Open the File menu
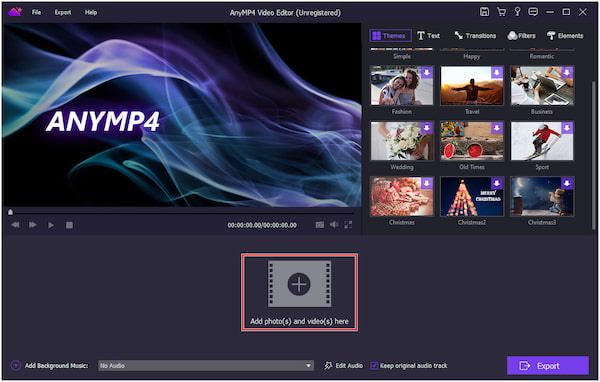The image size is (600, 382). pos(36,12)
